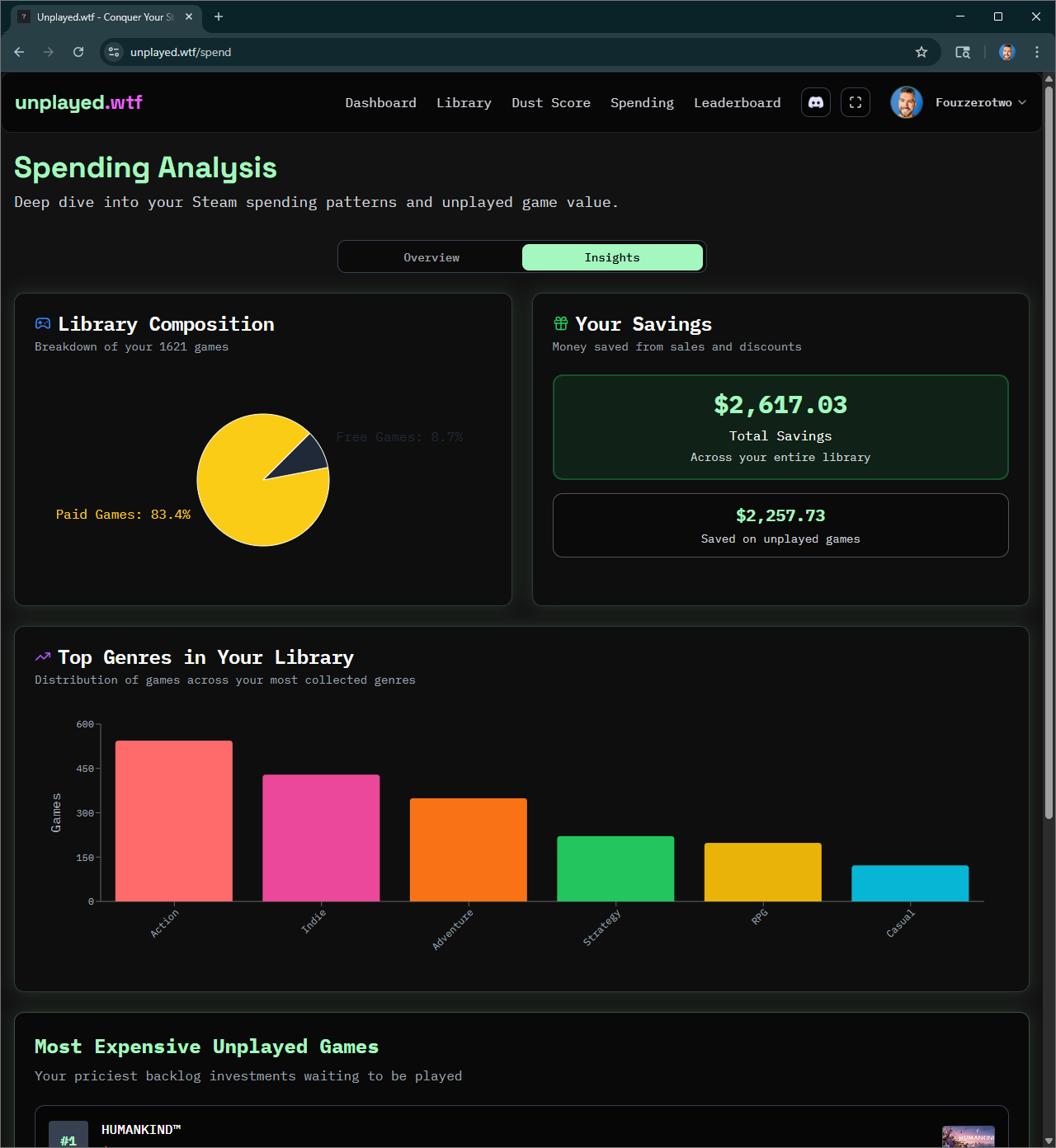Click the orange Adventure genre bar
The width and height of the screenshot is (1056, 1148).
[x=469, y=849]
